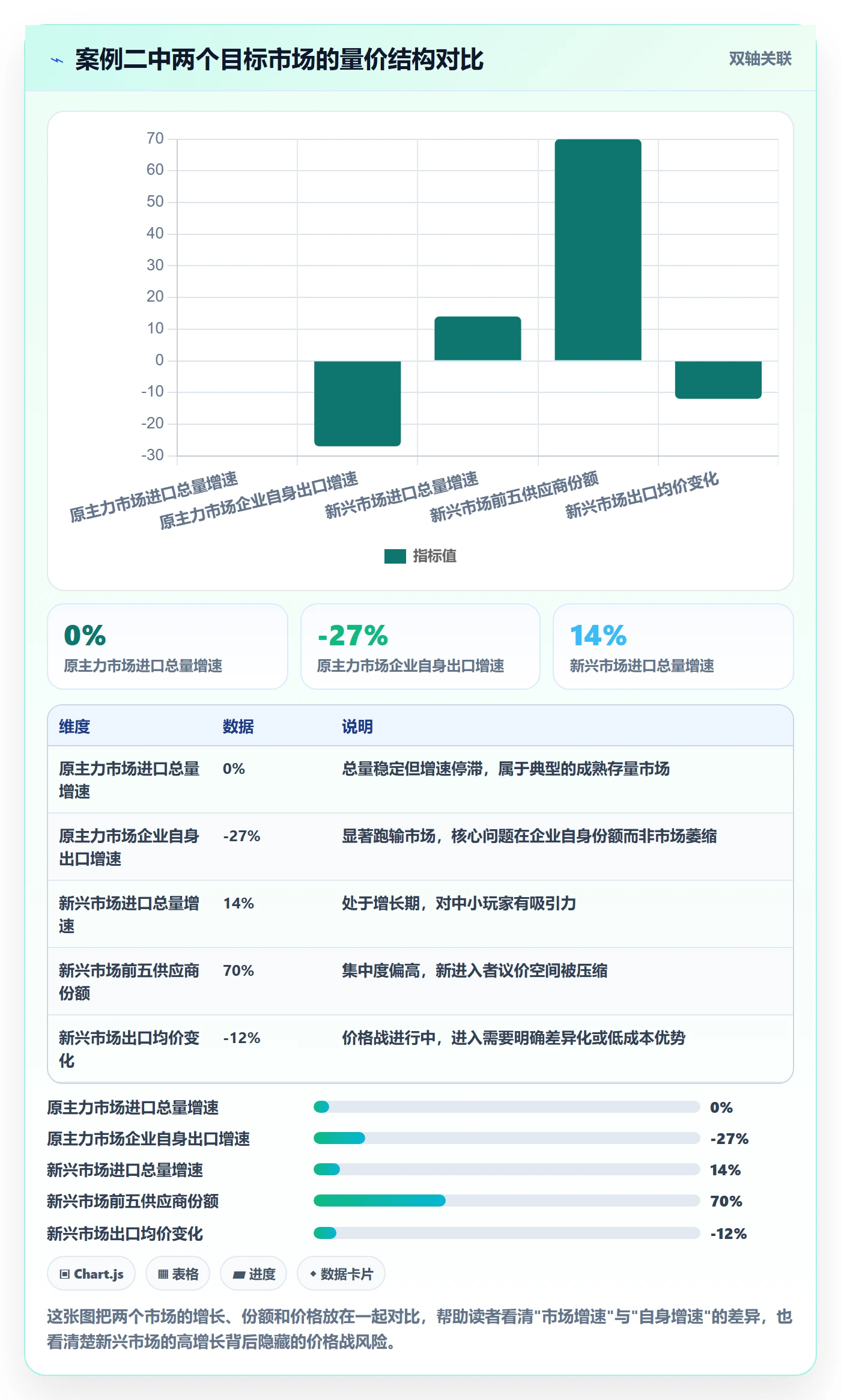Click the 新兴市场进口总量增速 chart bar

[478, 338]
